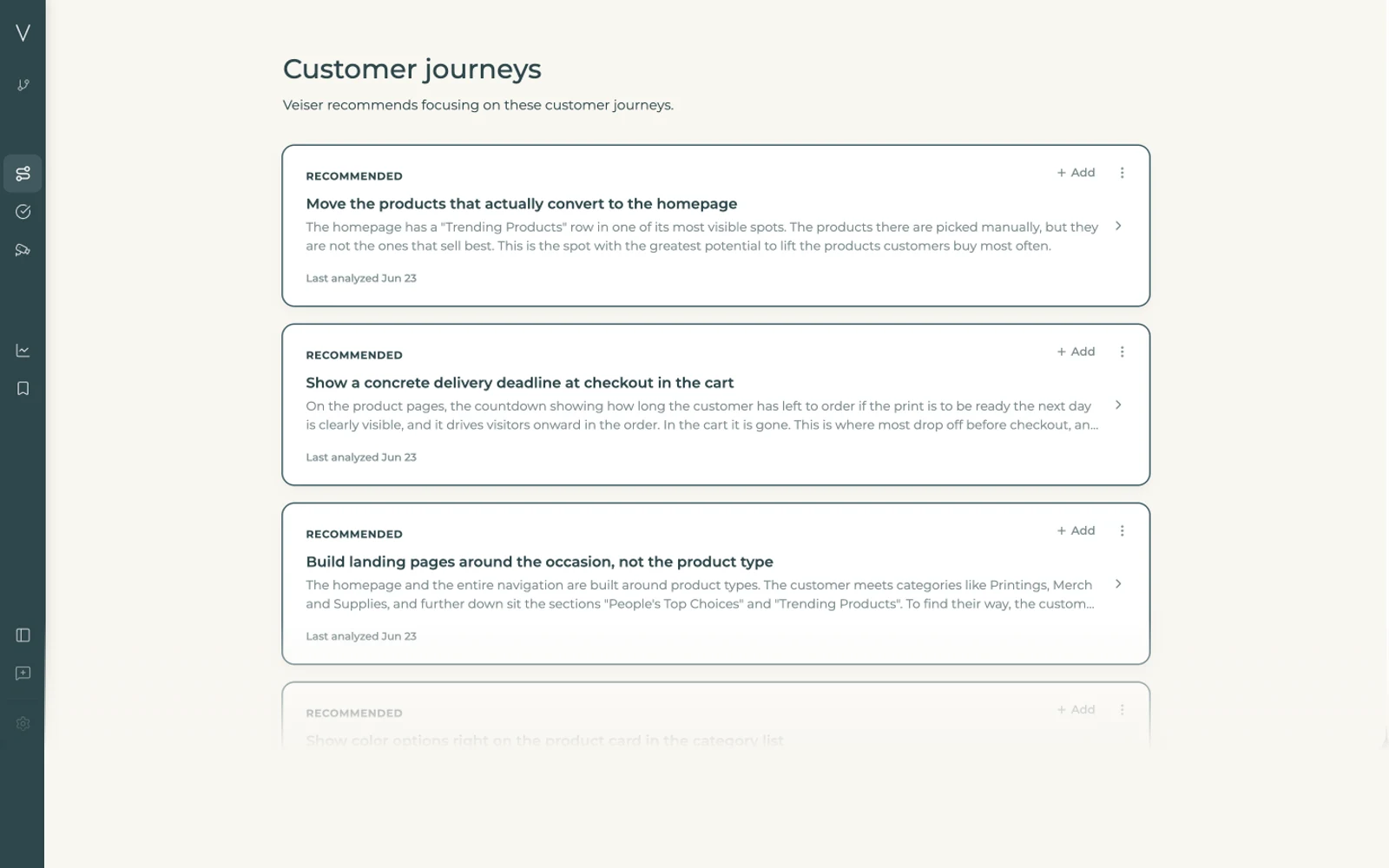Open the settings gear icon

click(x=23, y=724)
